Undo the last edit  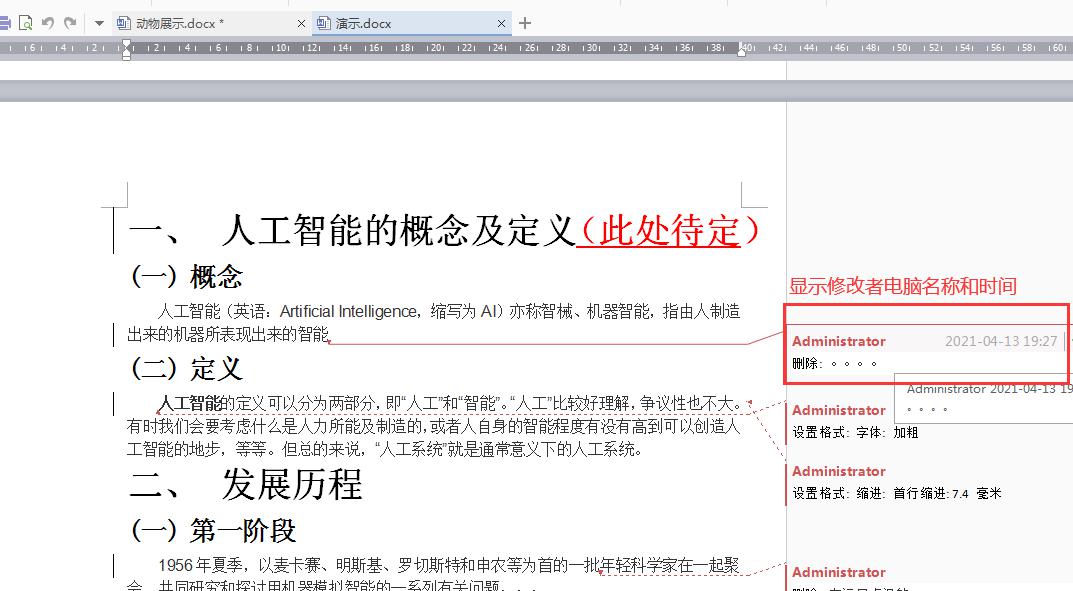coord(47,23)
